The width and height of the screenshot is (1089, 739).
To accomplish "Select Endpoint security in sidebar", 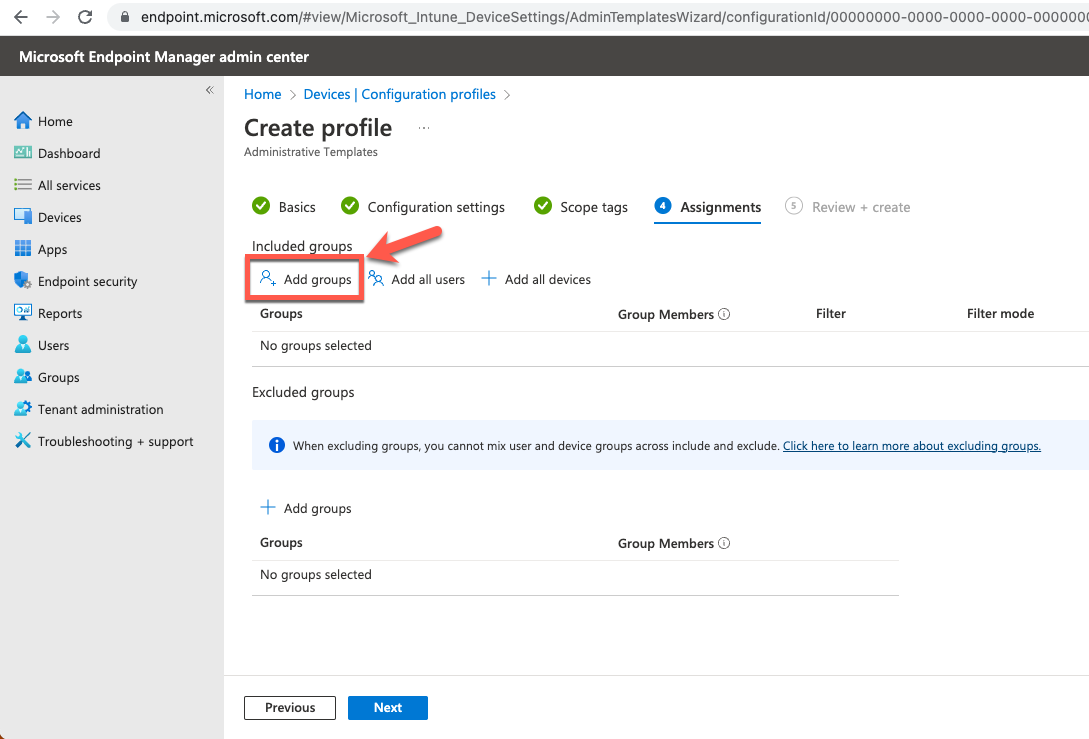I will [x=88, y=281].
